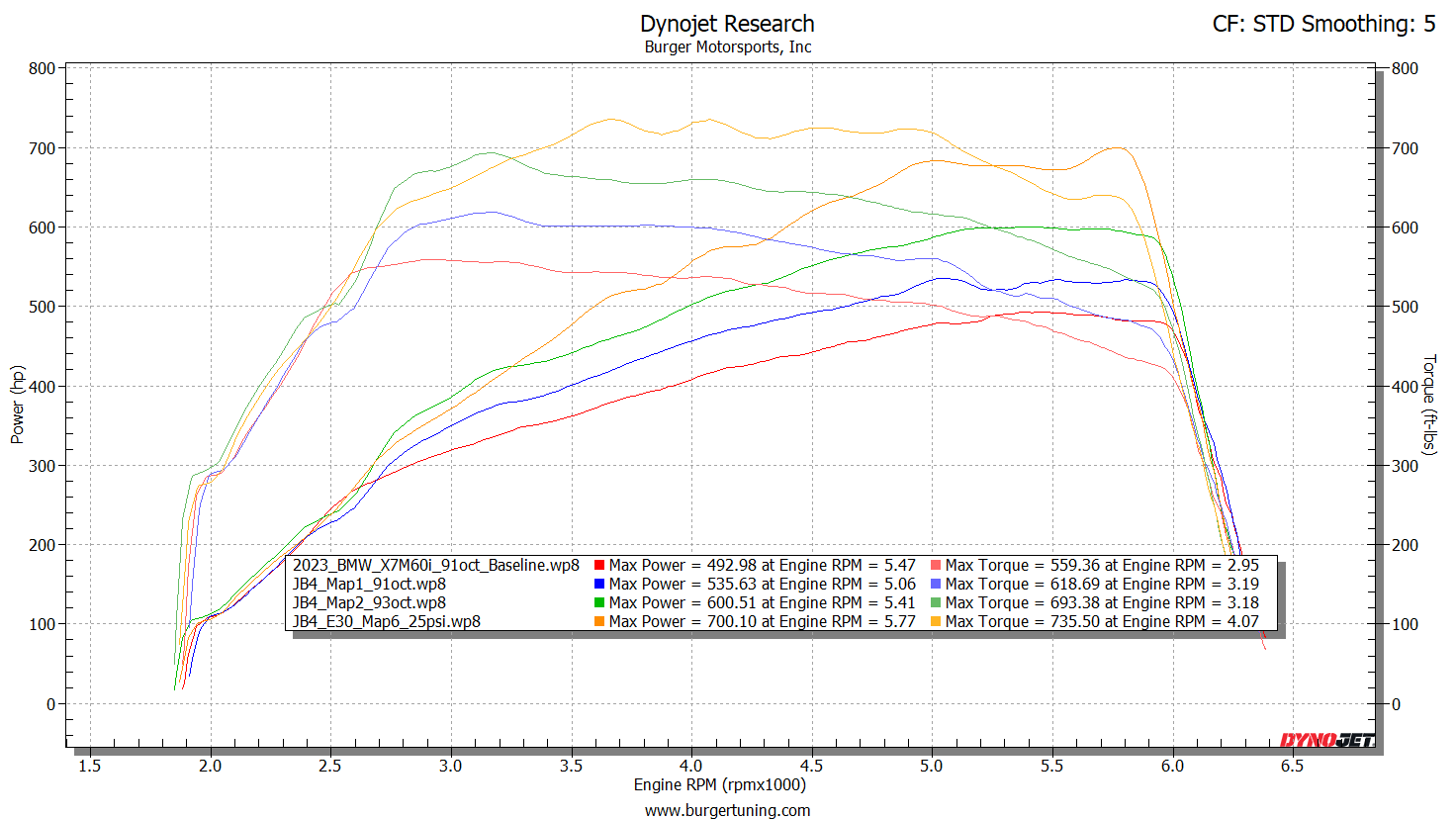Click the Max Power = 492.98 readout
Screen dimensions: 1456x819
tap(763, 566)
